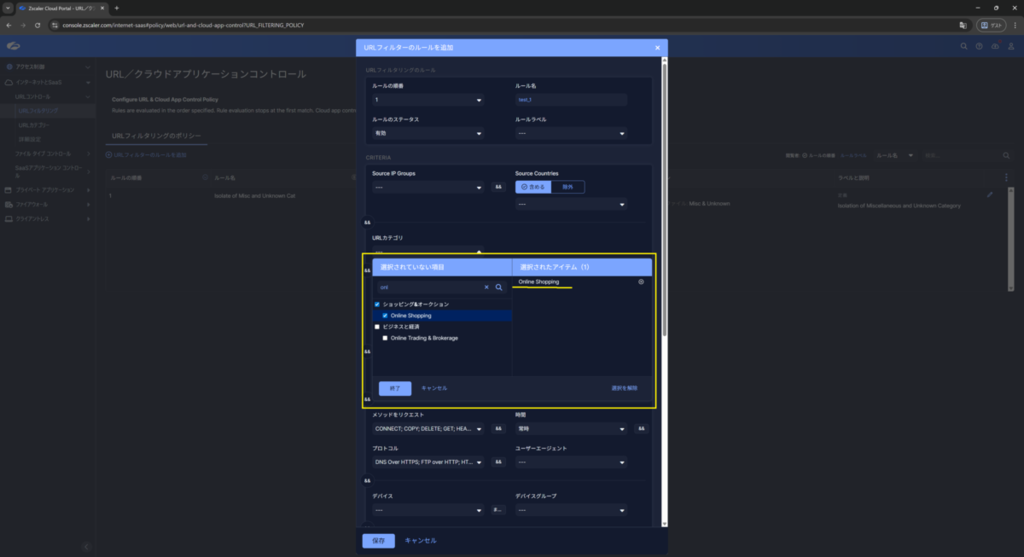Open the メソッドをリクエスト dropdown
The width and height of the screenshot is (1024, 557).
pos(428,429)
